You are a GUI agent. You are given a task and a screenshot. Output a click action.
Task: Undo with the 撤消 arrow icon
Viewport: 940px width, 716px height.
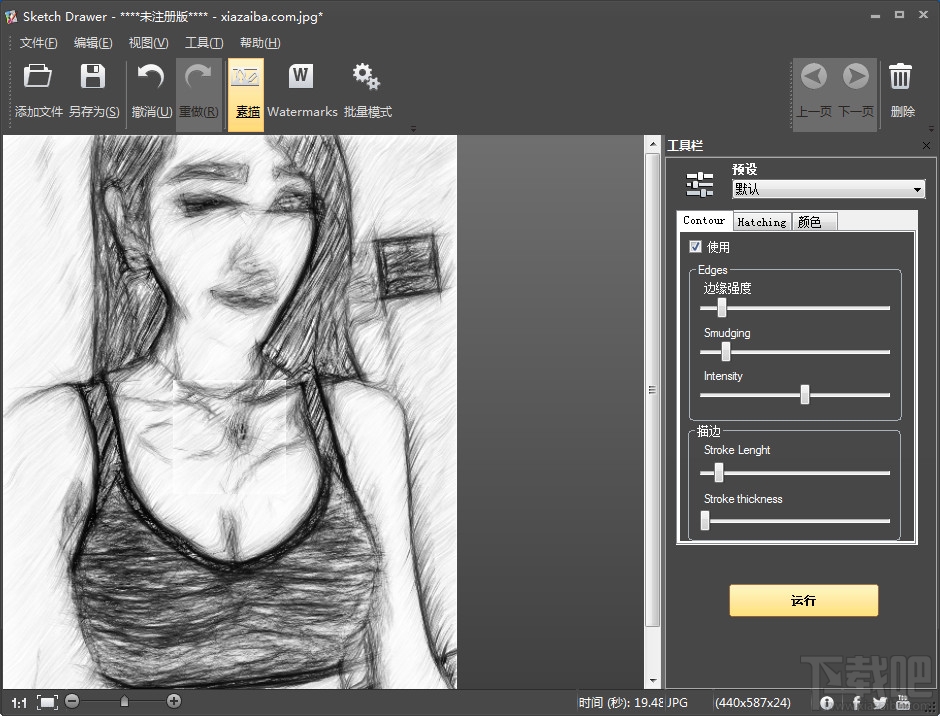tap(151, 77)
